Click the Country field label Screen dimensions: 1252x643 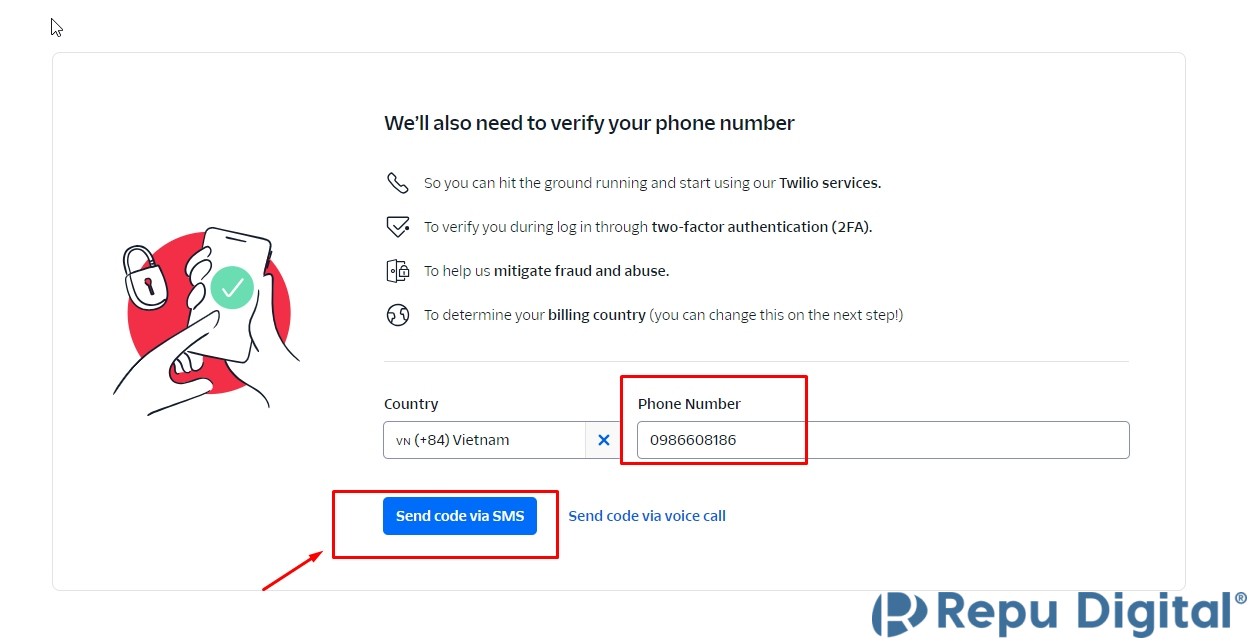click(411, 404)
